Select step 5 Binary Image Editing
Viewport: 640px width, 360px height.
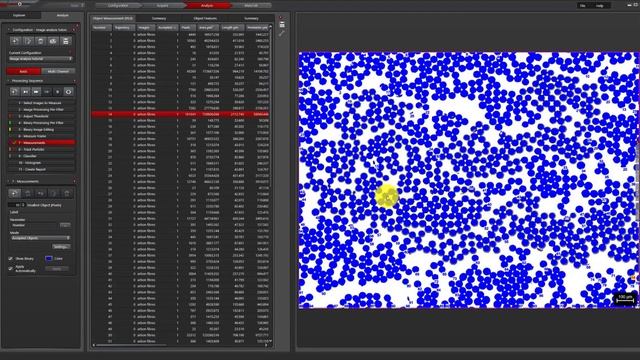click(x=42, y=129)
